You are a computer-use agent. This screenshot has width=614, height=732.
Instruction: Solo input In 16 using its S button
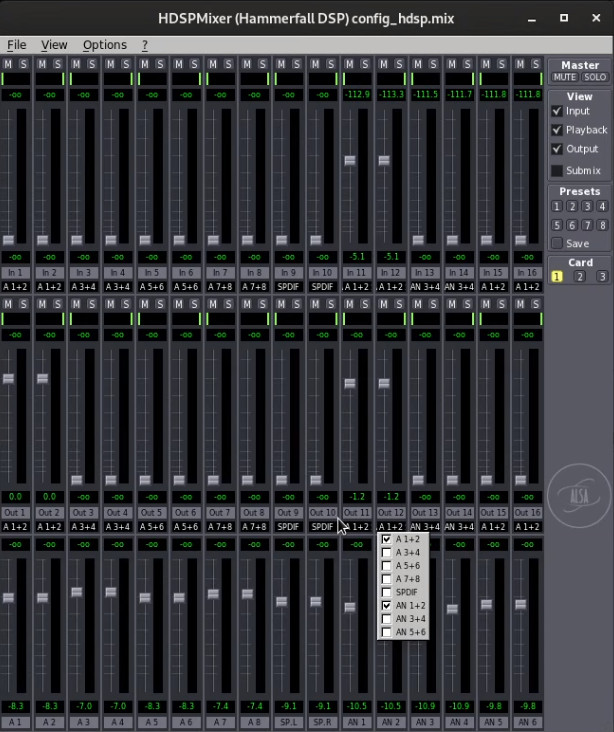point(536,64)
